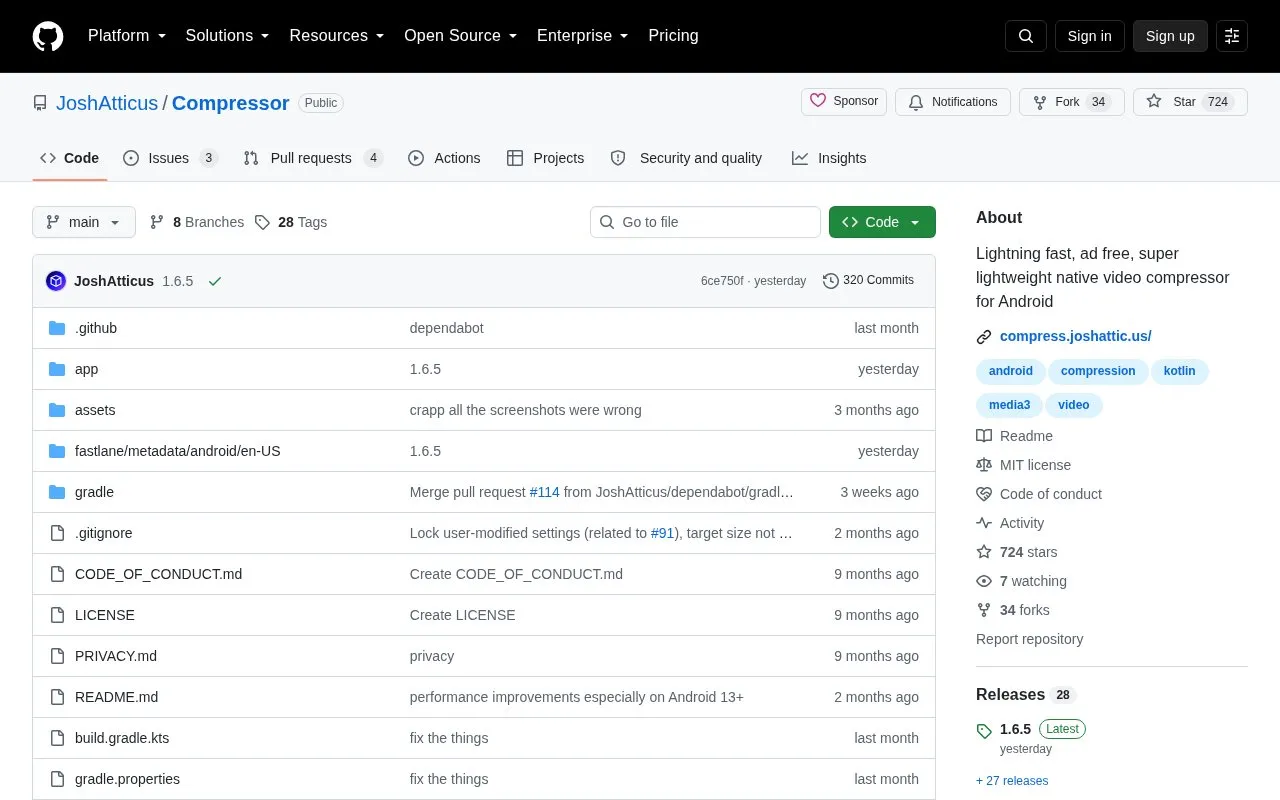This screenshot has height=800, width=1280.
Task: Click the tag icon beside release 1.6.5
Action: click(984, 731)
